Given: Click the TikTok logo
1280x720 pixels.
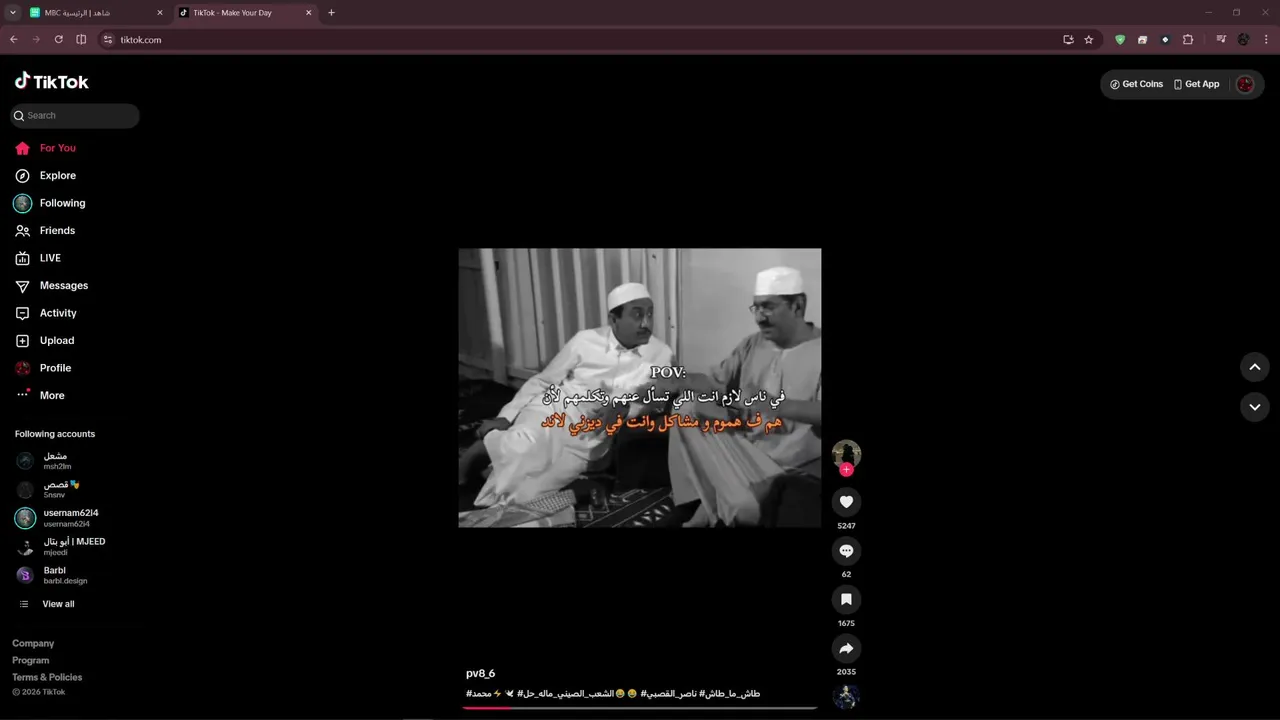Looking at the screenshot, I should click(x=52, y=81).
